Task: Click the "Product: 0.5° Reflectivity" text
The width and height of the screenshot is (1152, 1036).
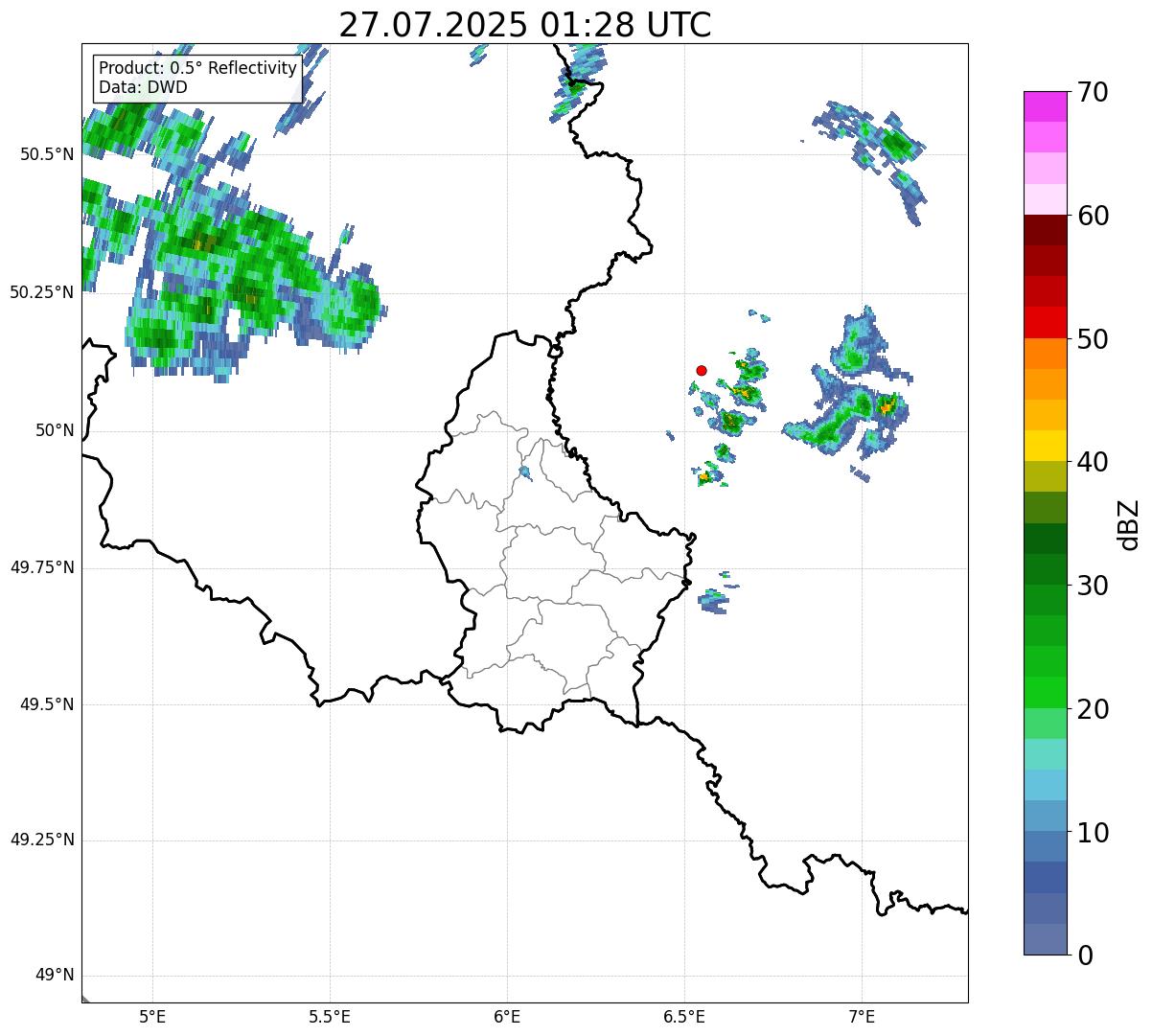Action: point(197,69)
